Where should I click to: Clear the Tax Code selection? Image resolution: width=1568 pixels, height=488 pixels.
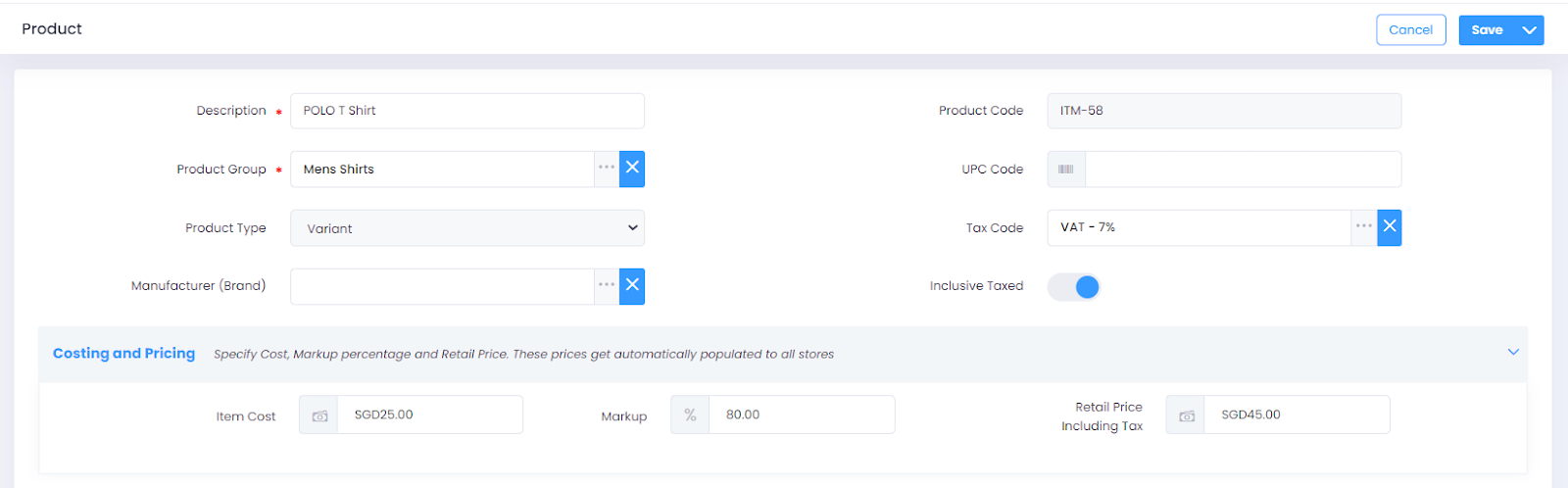point(1390,227)
